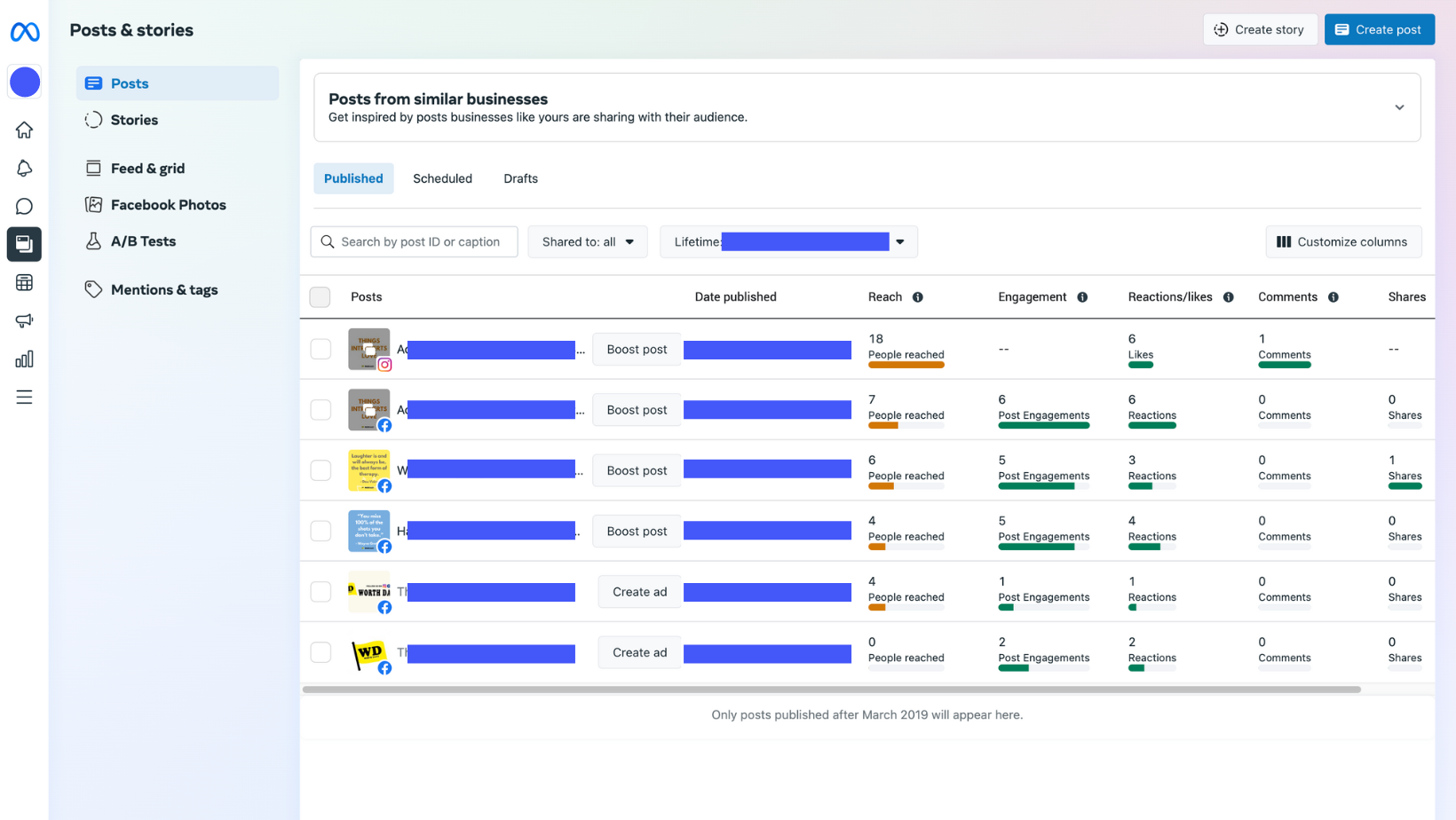Check the post with 6 people reached
Image resolution: width=1456 pixels, height=820 pixels.
320,470
